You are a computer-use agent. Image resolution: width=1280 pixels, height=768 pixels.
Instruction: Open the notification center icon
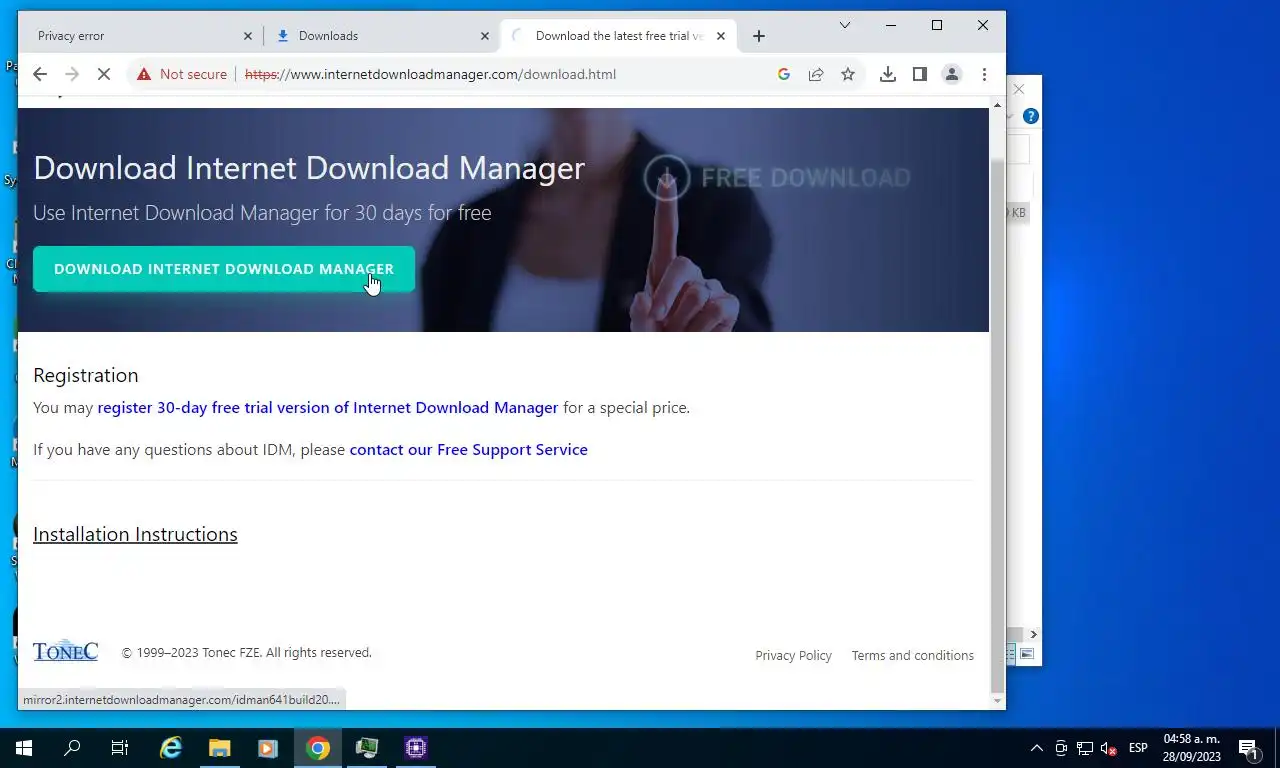(1248, 748)
